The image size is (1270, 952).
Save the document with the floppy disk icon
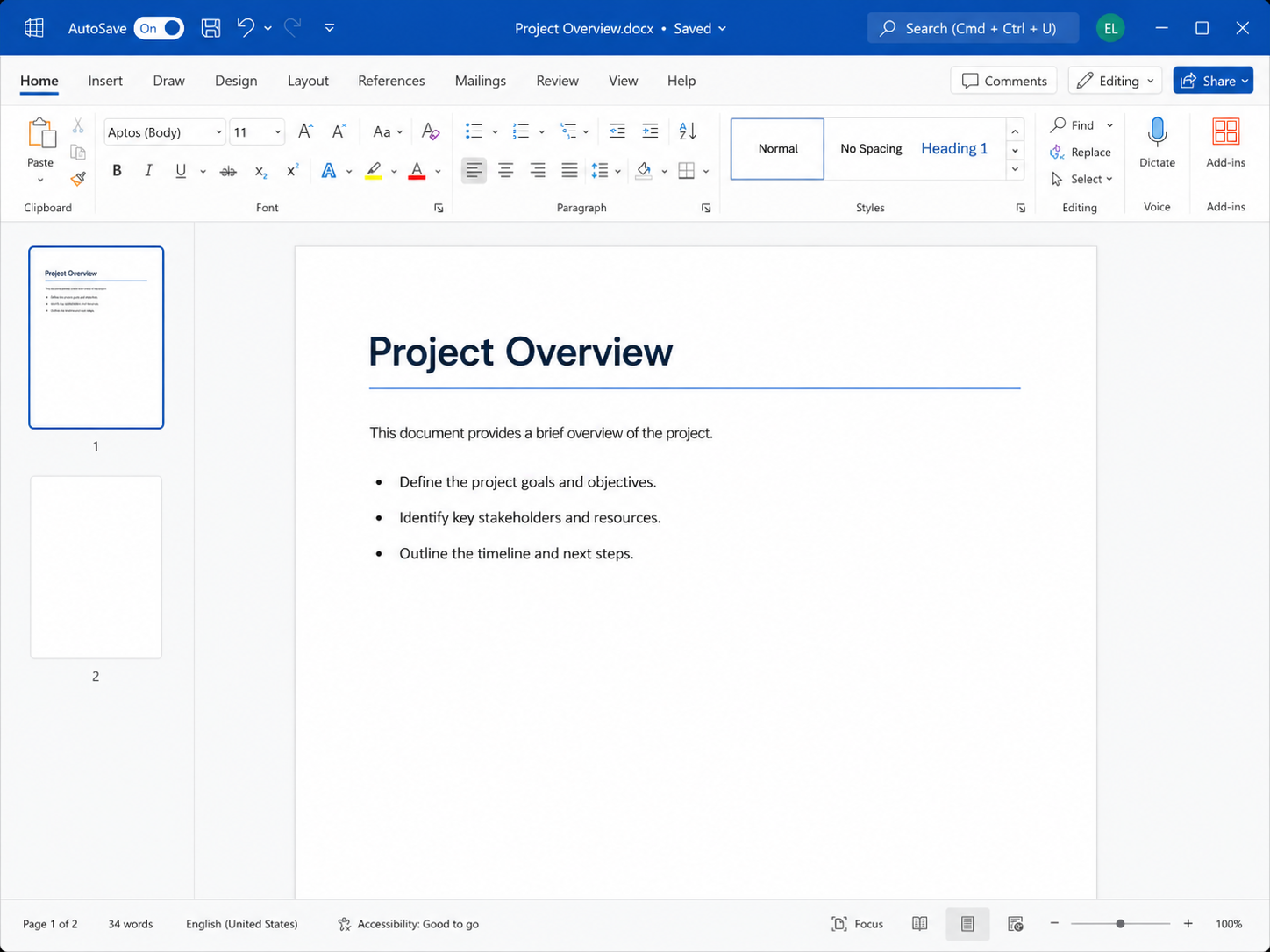pyautogui.click(x=210, y=28)
